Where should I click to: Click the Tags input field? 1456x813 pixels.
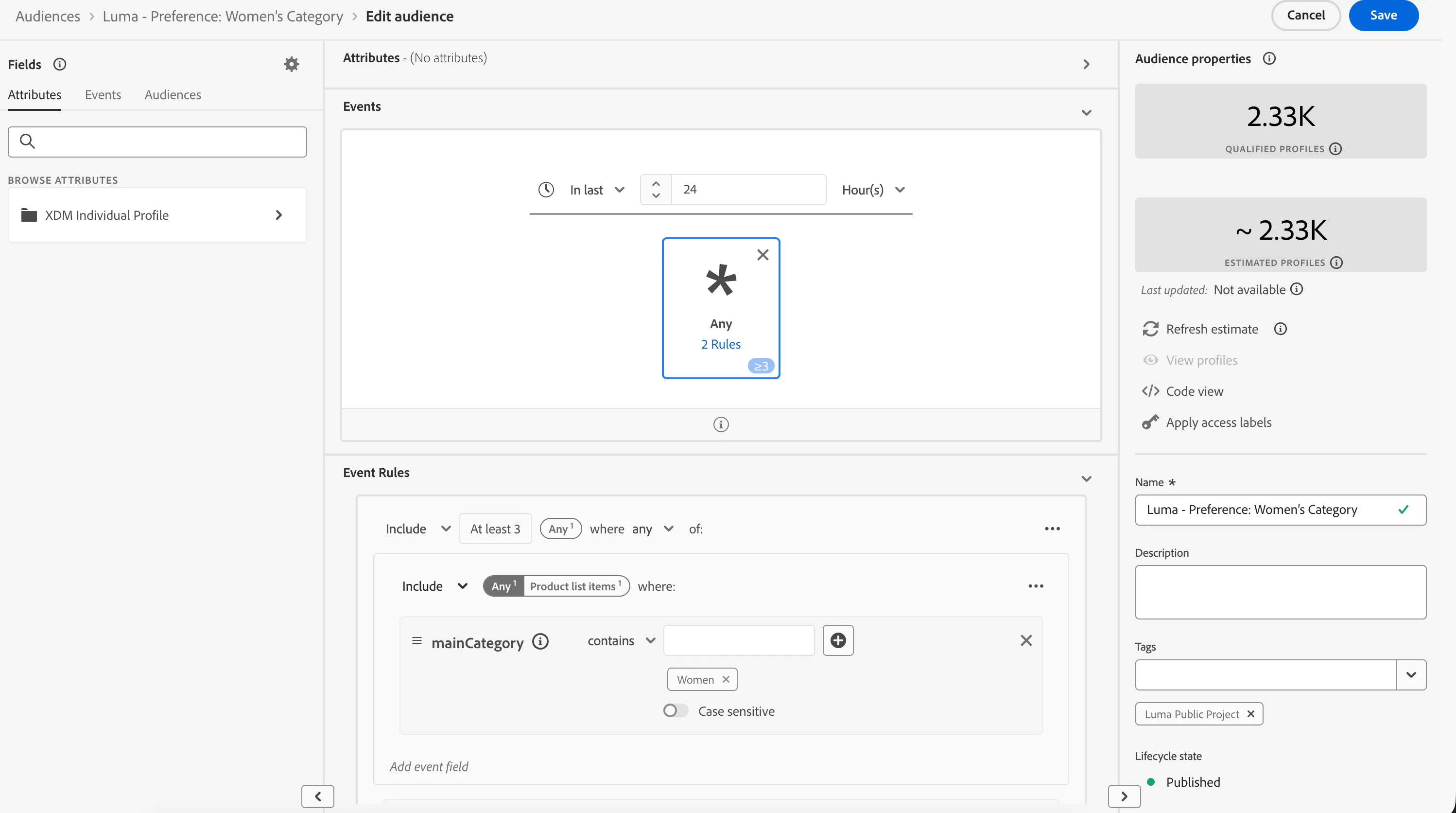tap(1265, 675)
